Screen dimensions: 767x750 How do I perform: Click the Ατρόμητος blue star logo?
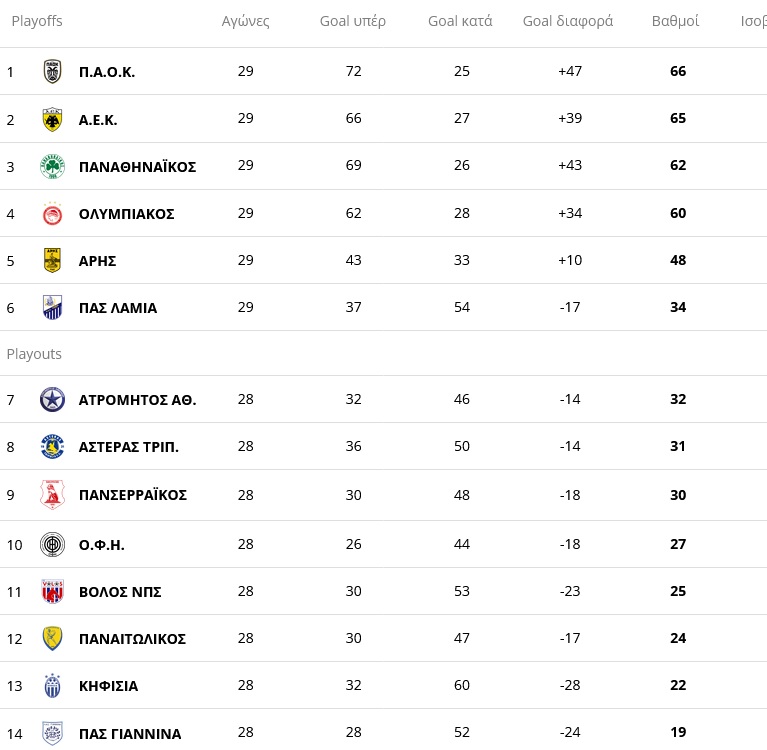pyautogui.click(x=52, y=399)
